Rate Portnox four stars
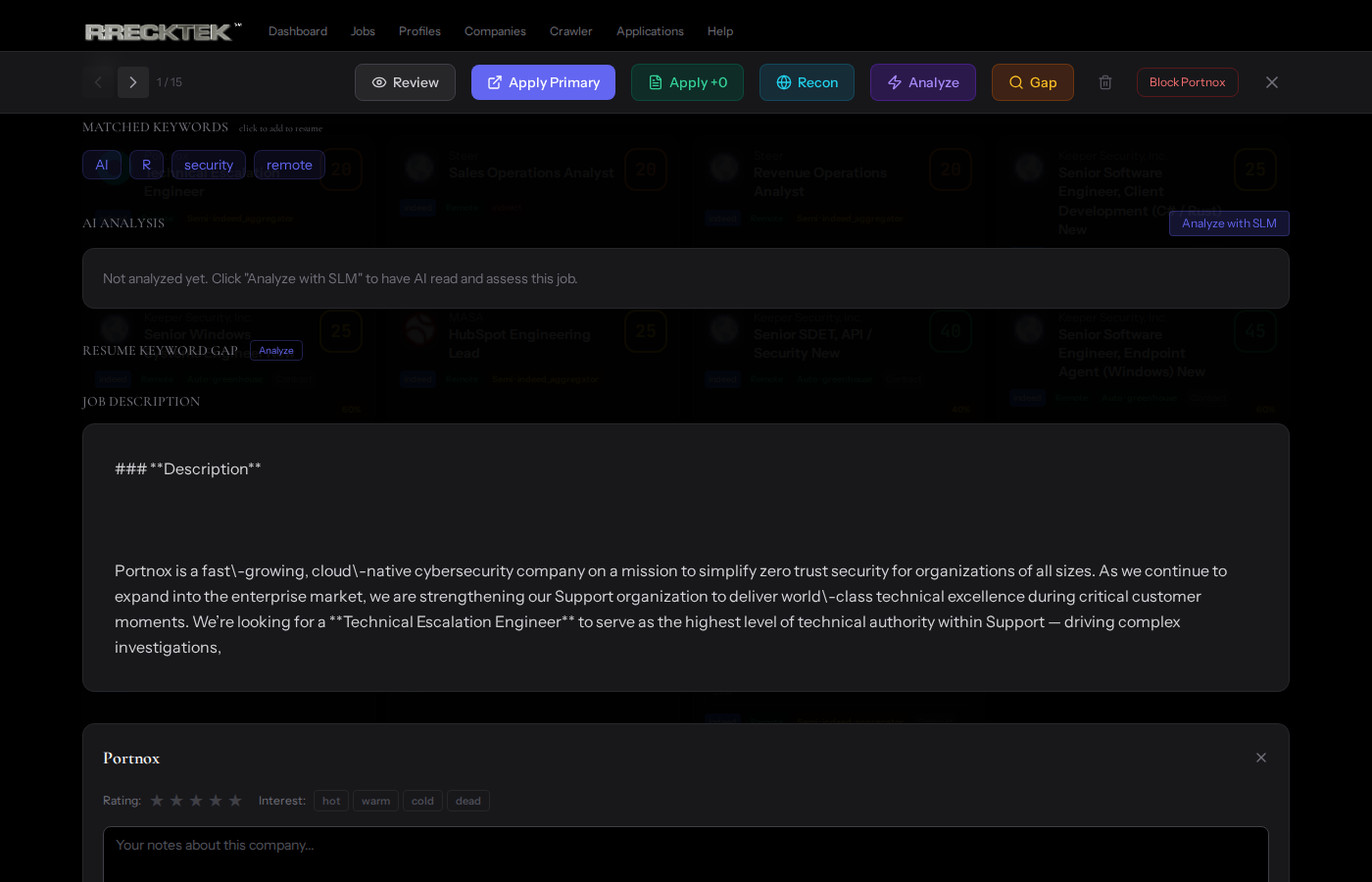Viewport: 1372px width, 882px height. (x=216, y=801)
